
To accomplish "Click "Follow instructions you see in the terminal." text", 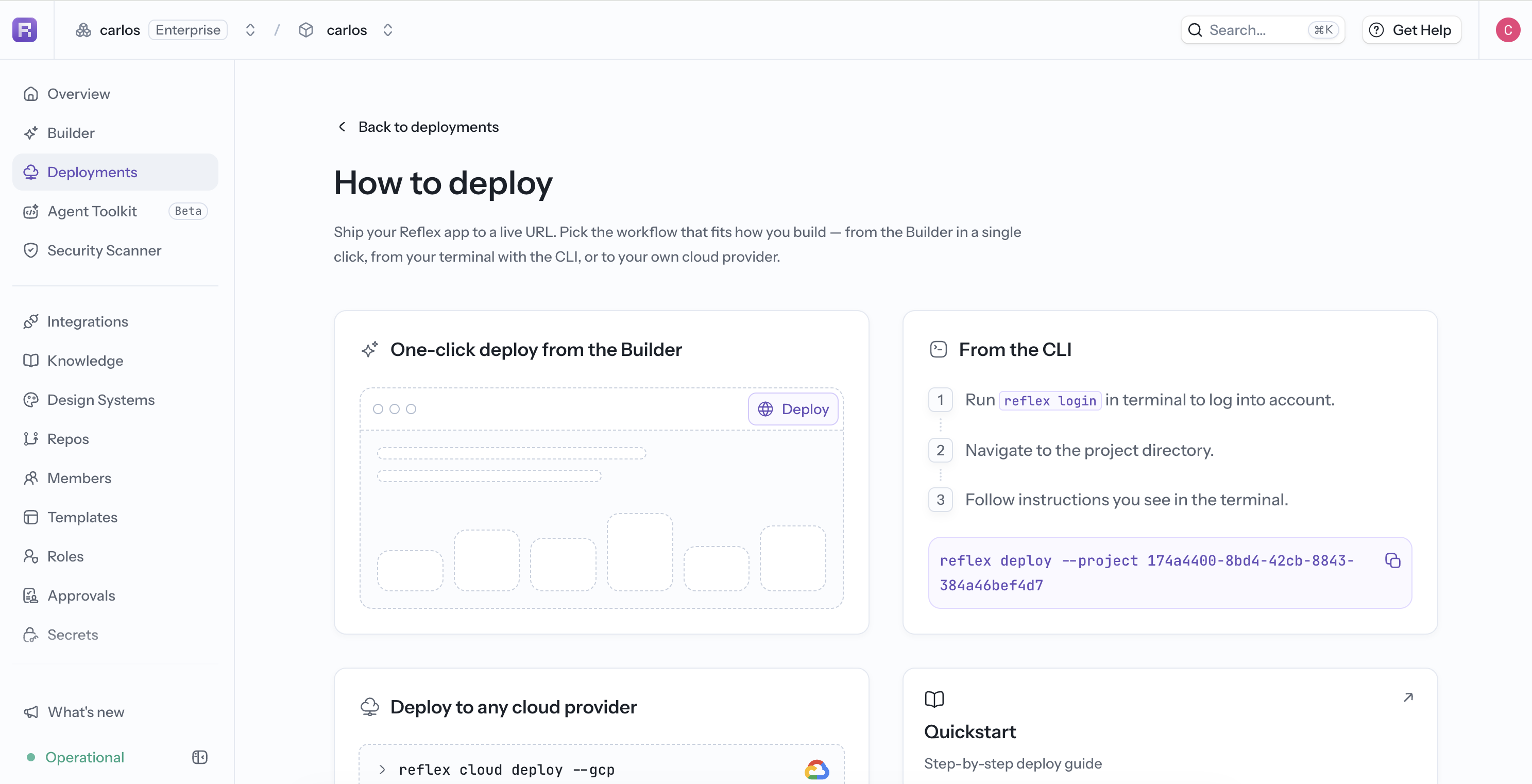I will (1127, 500).
